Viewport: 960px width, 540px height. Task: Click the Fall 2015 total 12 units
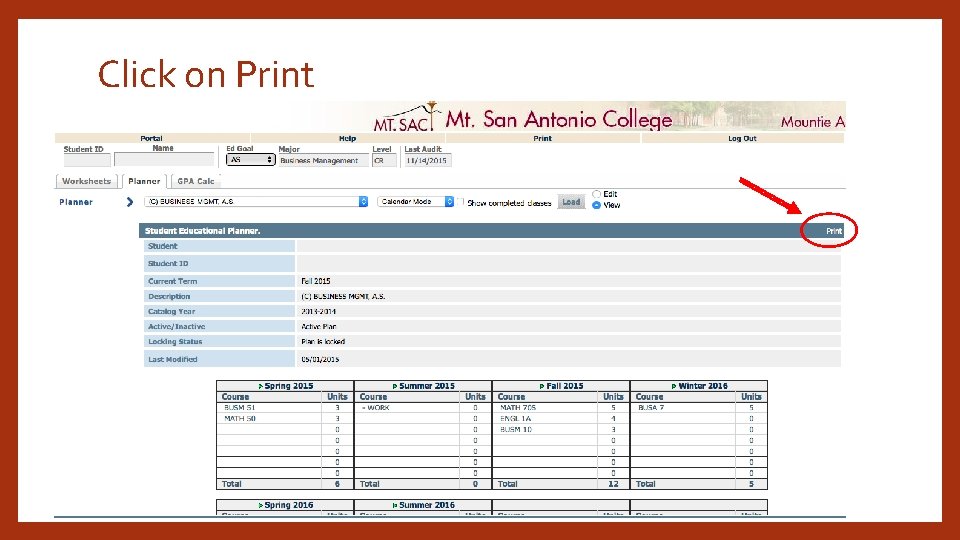pyautogui.click(x=613, y=484)
